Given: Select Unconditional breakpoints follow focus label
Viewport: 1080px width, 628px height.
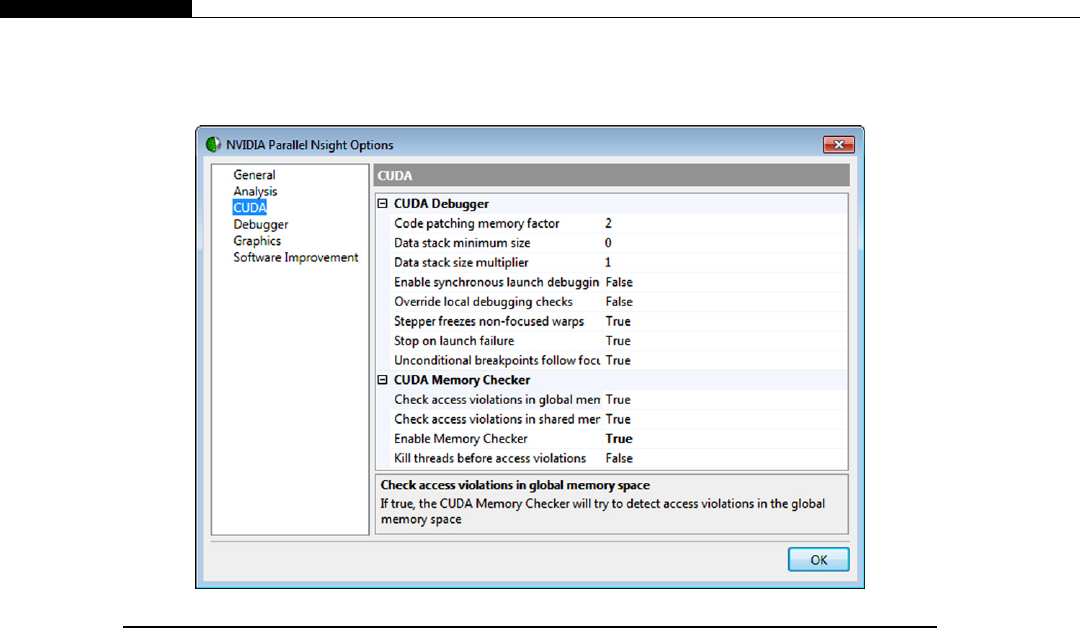Looking at the screenshot, I should [496, 360].
